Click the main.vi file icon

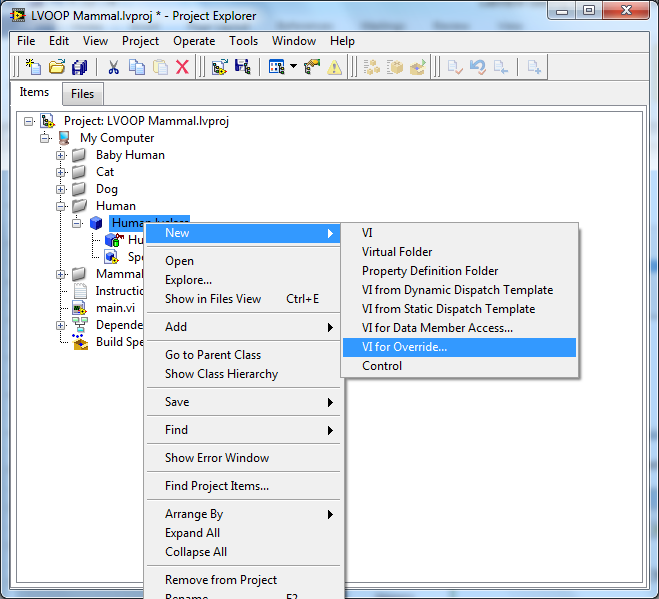point(79,308)
